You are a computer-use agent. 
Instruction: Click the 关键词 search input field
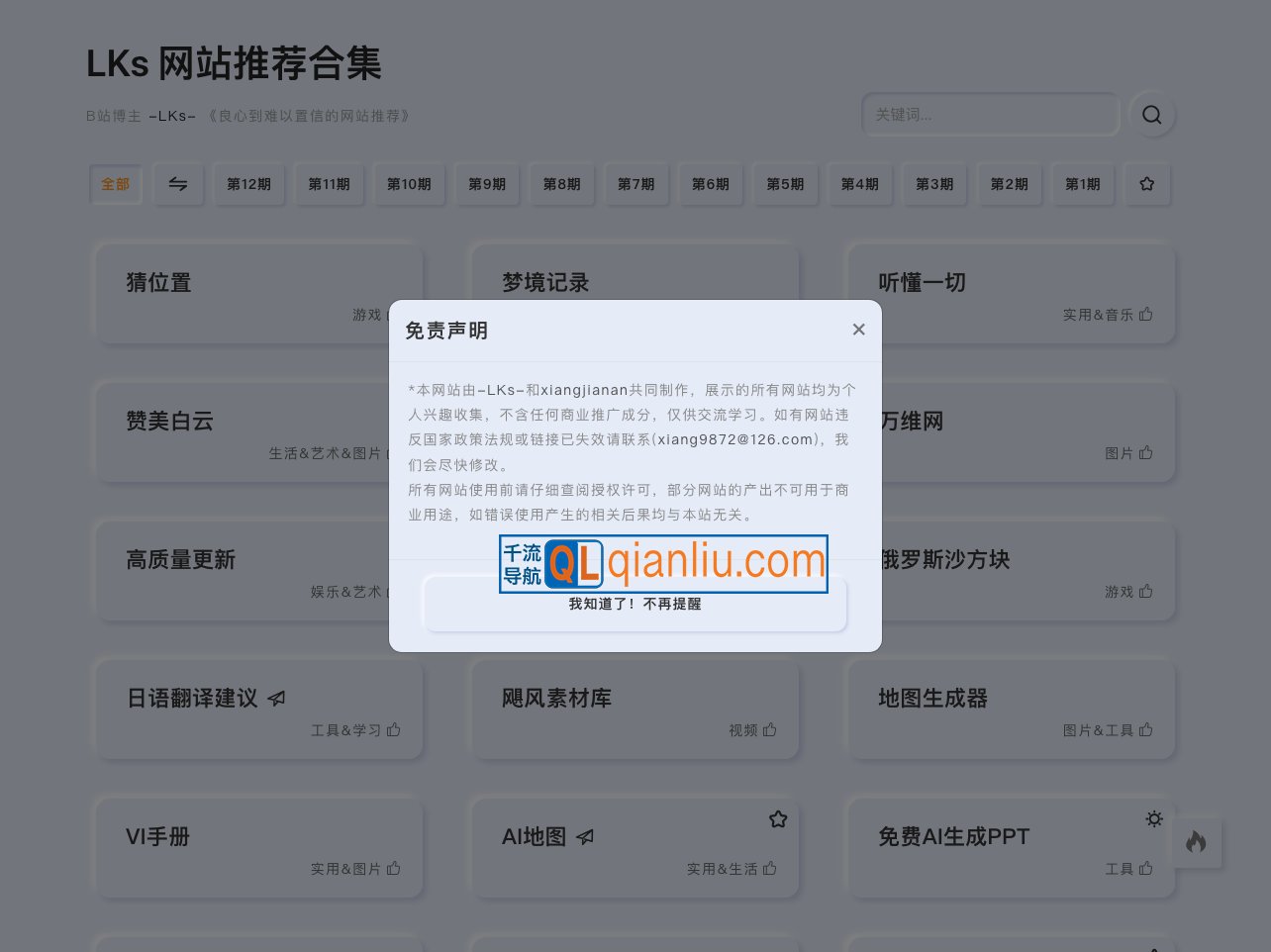point(990,114)
